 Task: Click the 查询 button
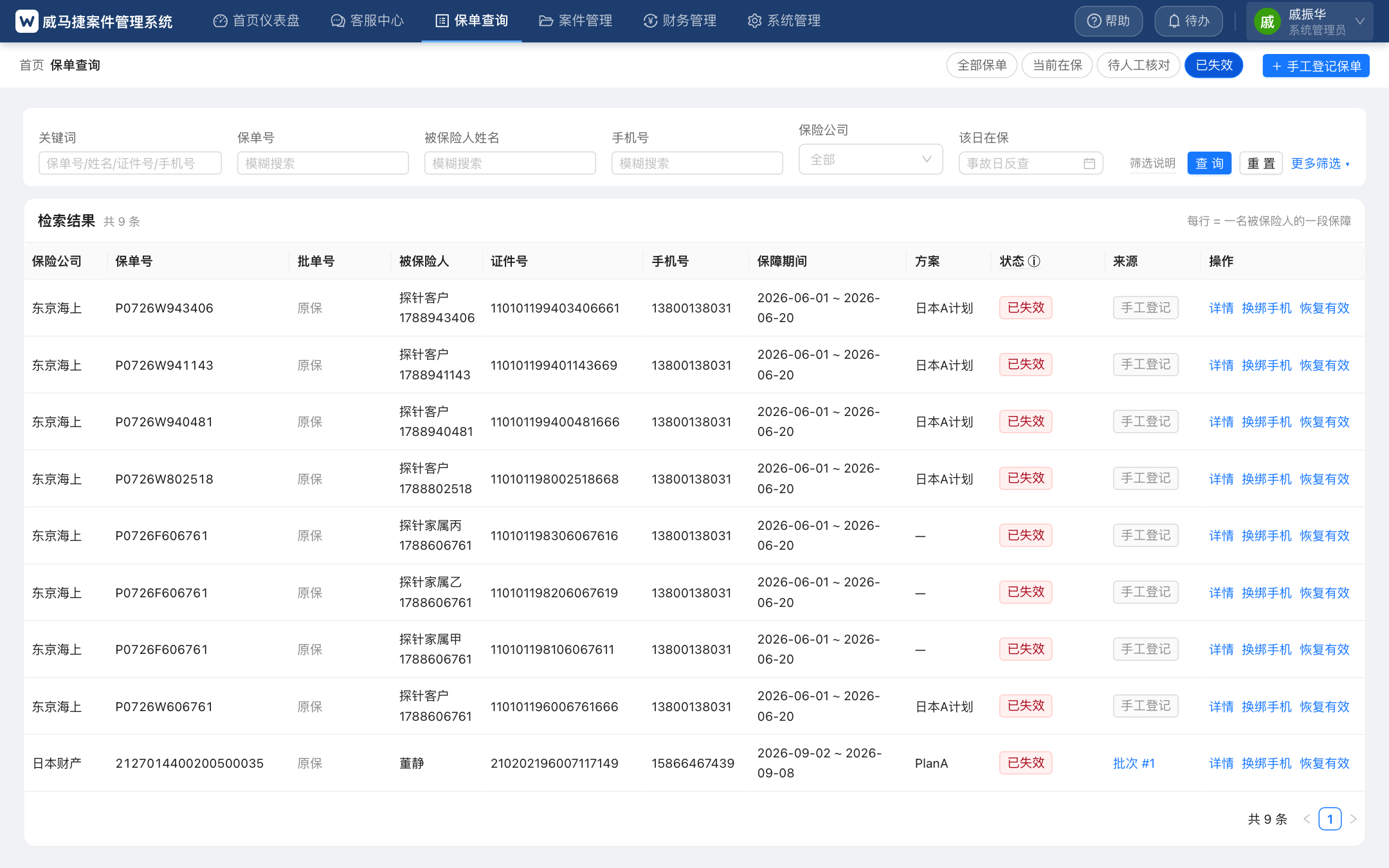coord(1209,163)
